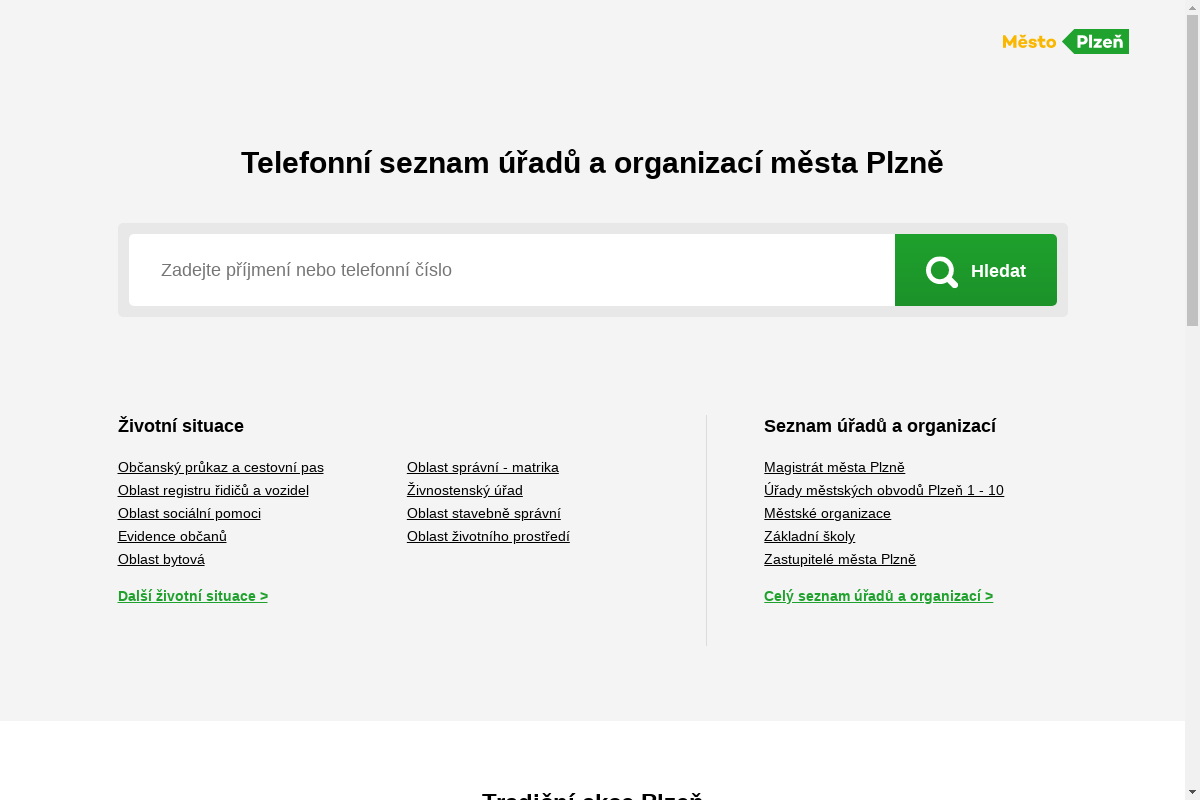Image resolution: width=1200 pixels, height=800 pixels.
Task: Open Zastupitelé města Plzně page
Action: pyautogui.click(x=840, y=559)
